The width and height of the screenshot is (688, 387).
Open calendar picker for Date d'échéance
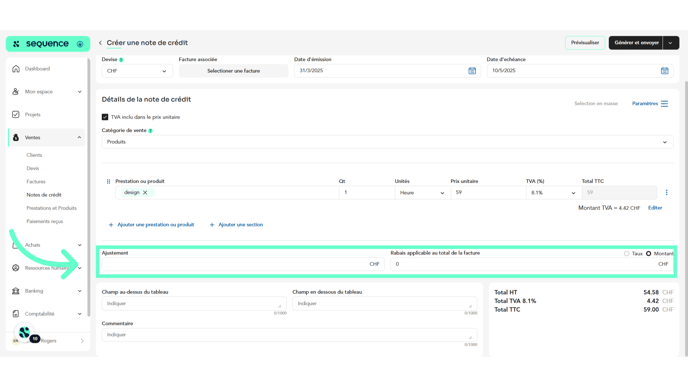(664, 71)
